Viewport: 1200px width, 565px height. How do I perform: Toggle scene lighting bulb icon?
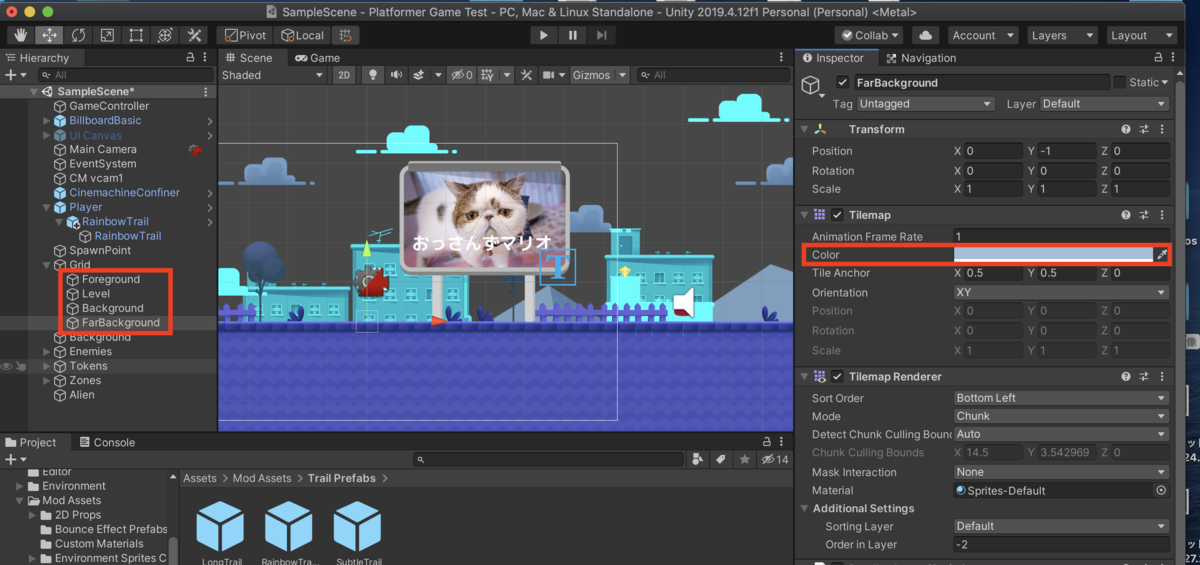[374, 75]
